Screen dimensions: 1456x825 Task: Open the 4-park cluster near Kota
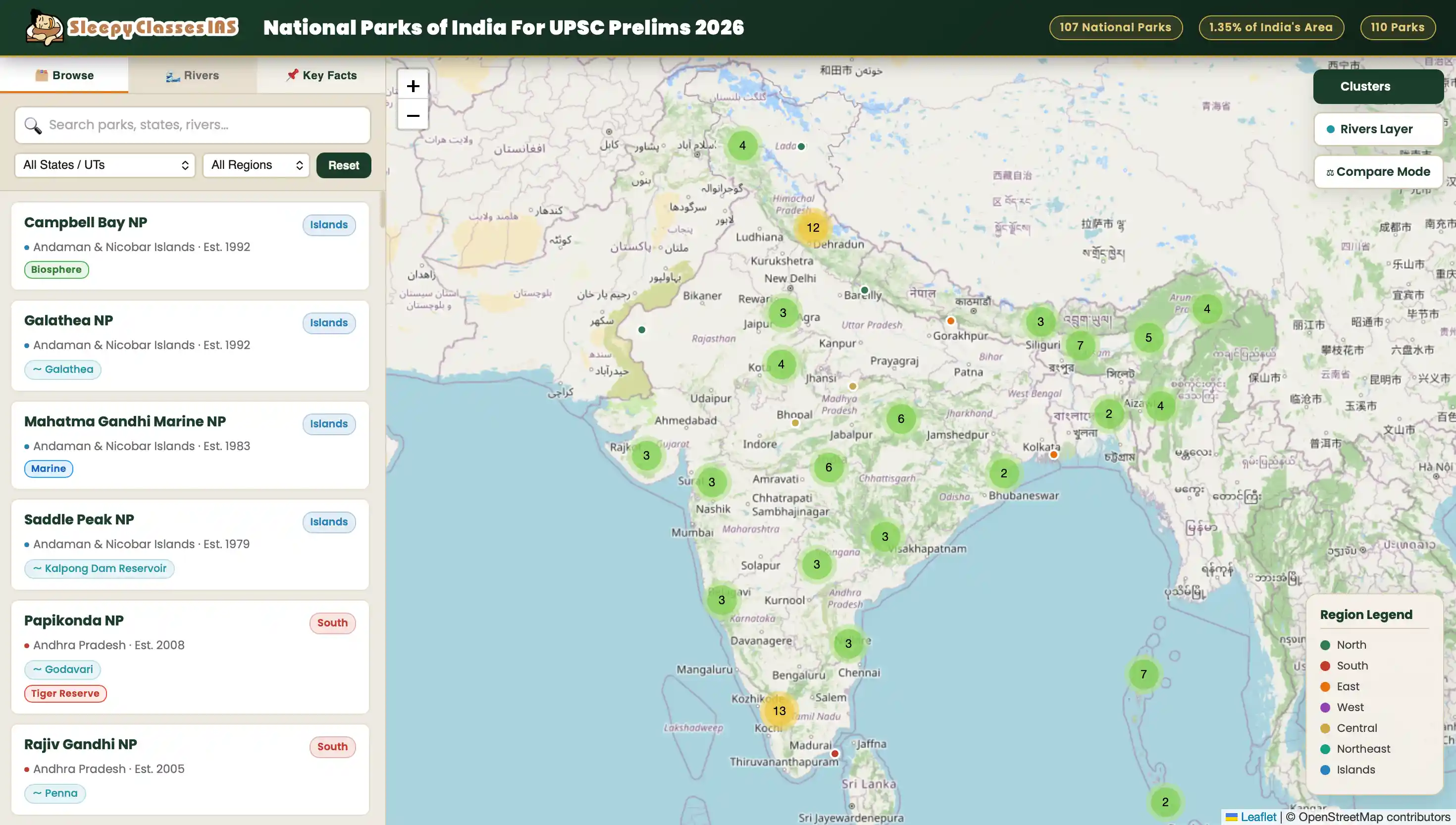click(x=780, y=364)
